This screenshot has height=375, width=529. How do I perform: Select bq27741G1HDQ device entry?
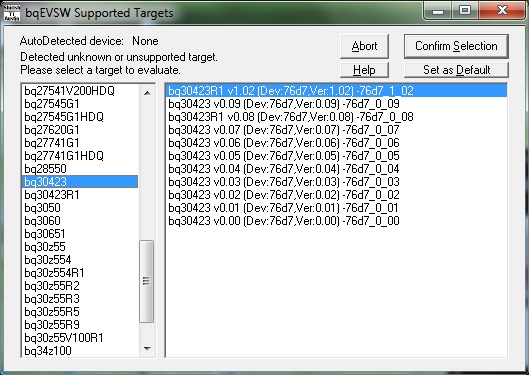tap(80, 156)
